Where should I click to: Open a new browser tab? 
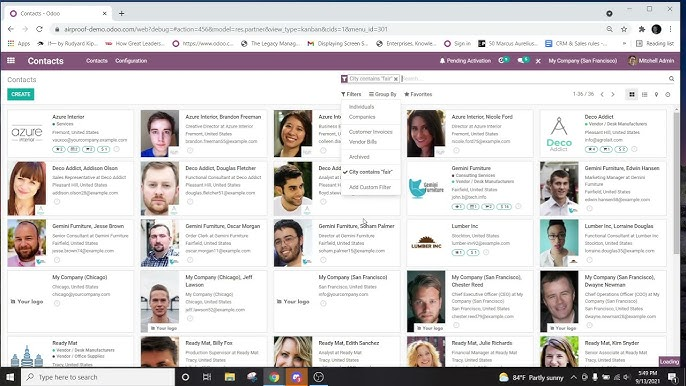point(121,14)
